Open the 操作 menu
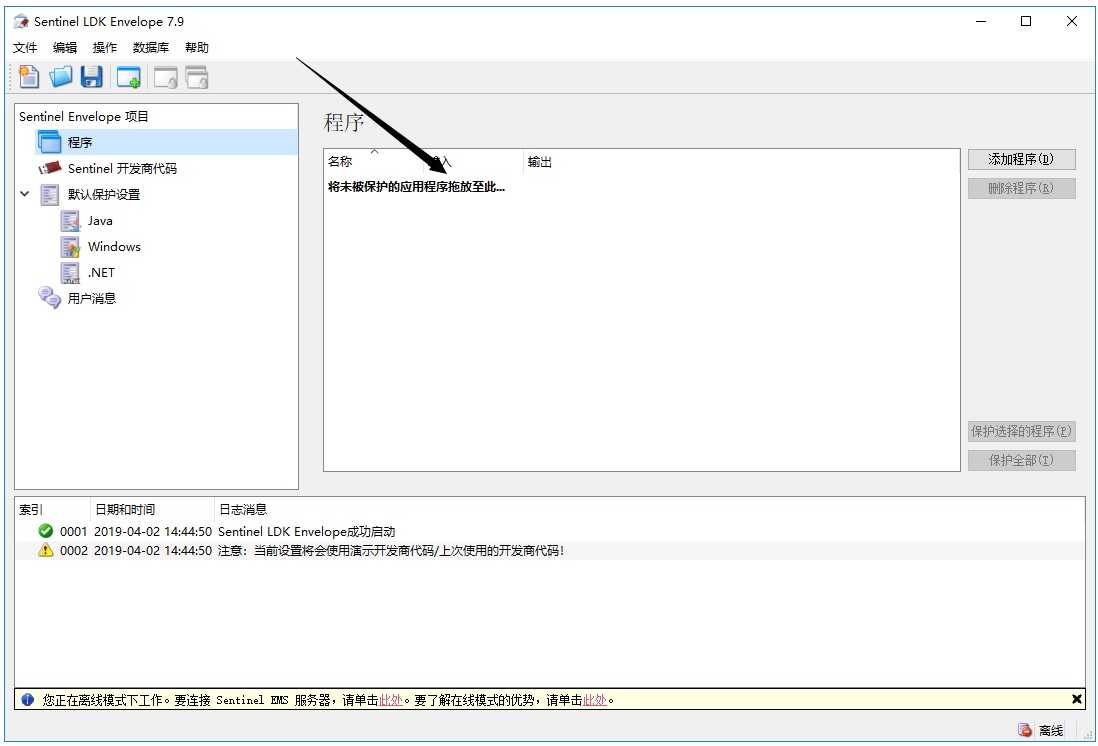 (104, 48)
